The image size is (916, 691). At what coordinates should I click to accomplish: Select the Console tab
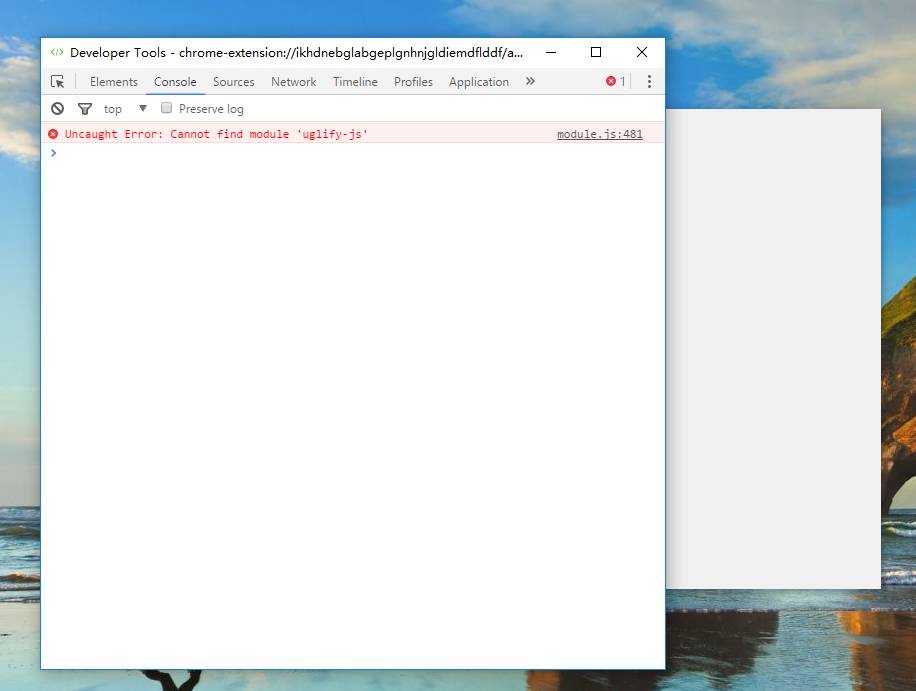[x=175, y=82]
